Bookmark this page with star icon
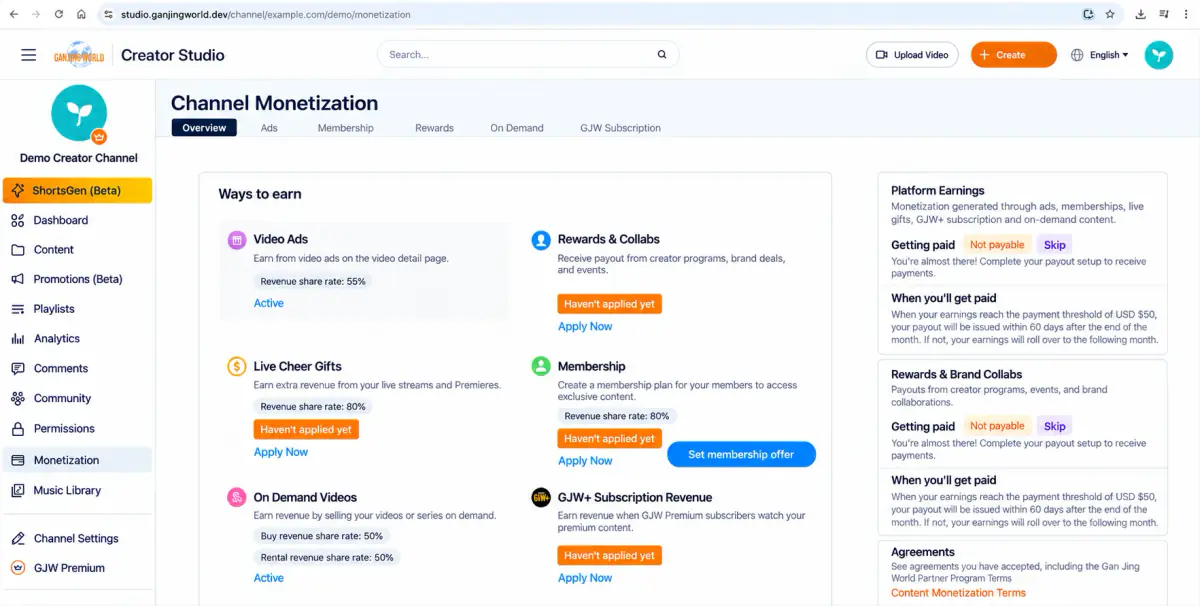Viewport: 1200px width, 606px height. click(1110, 15)
